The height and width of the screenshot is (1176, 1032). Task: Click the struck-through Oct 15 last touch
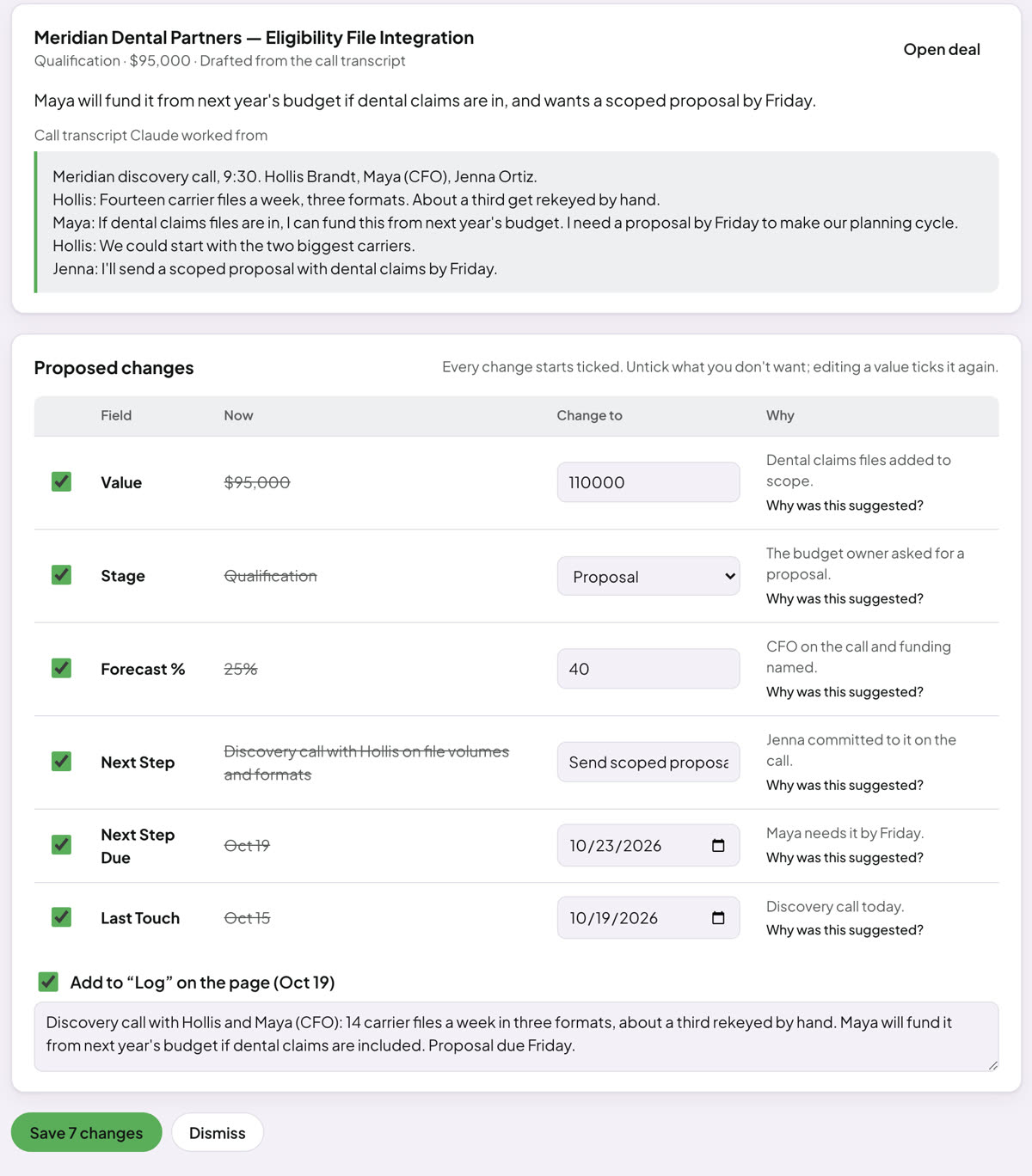coord(247,918)
